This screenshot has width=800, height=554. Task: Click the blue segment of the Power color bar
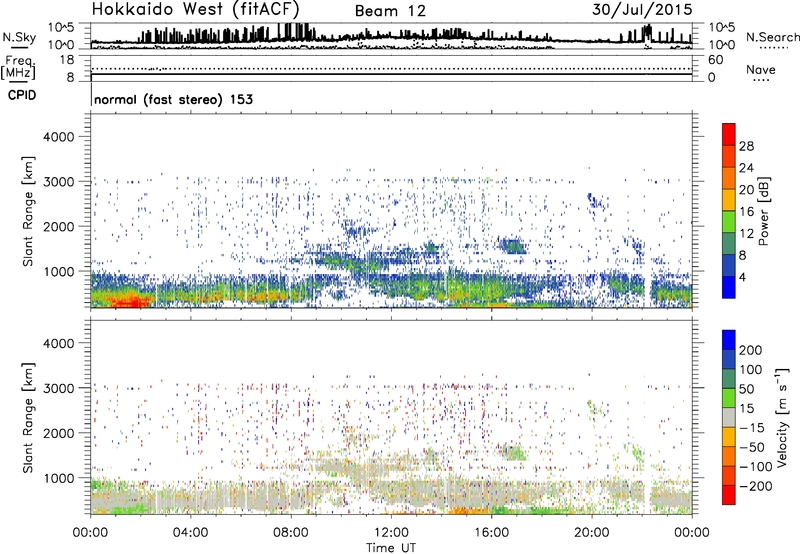(729, 287)
